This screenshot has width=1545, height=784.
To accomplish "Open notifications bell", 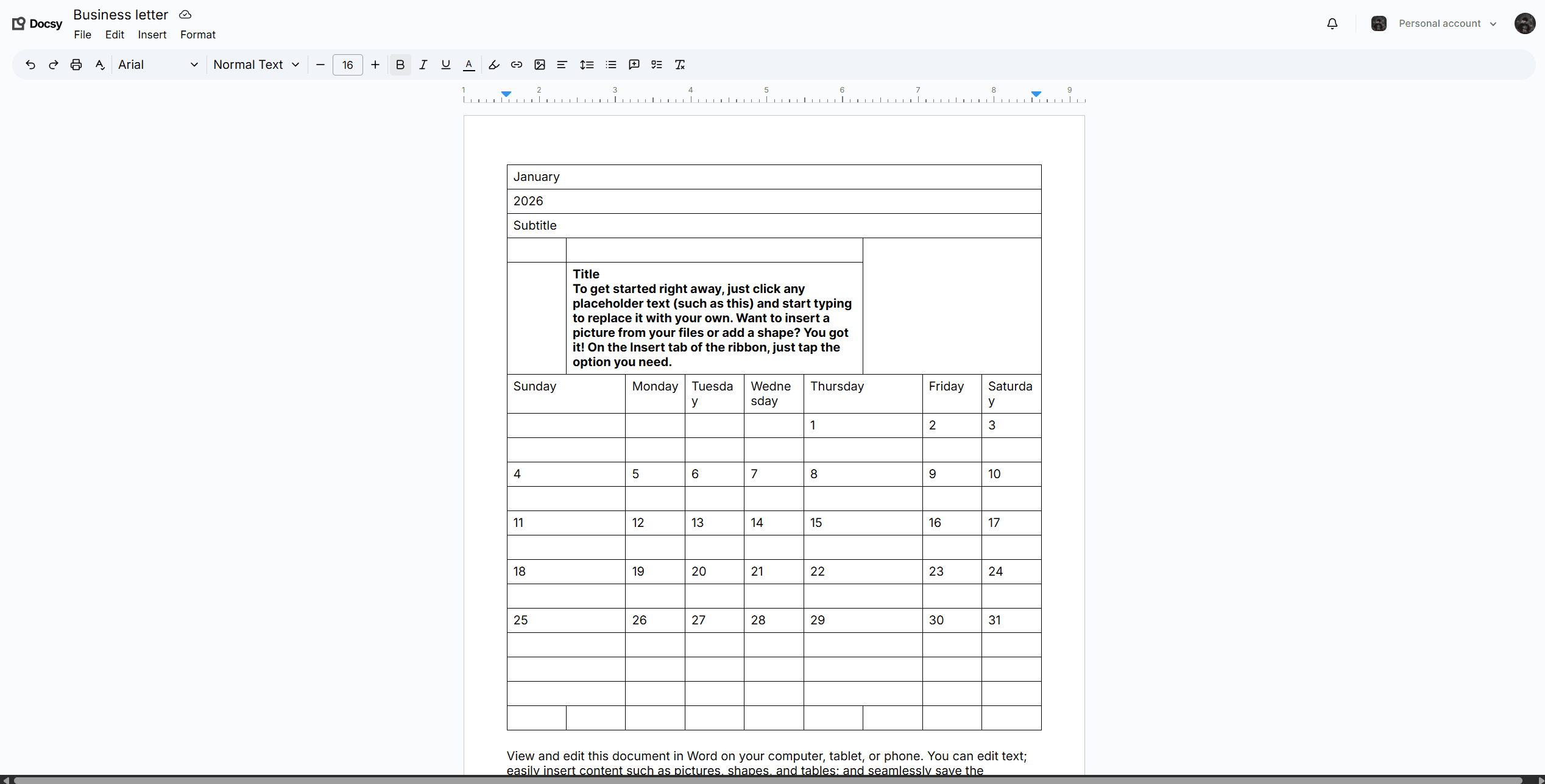I will (x=1332, y=23).
